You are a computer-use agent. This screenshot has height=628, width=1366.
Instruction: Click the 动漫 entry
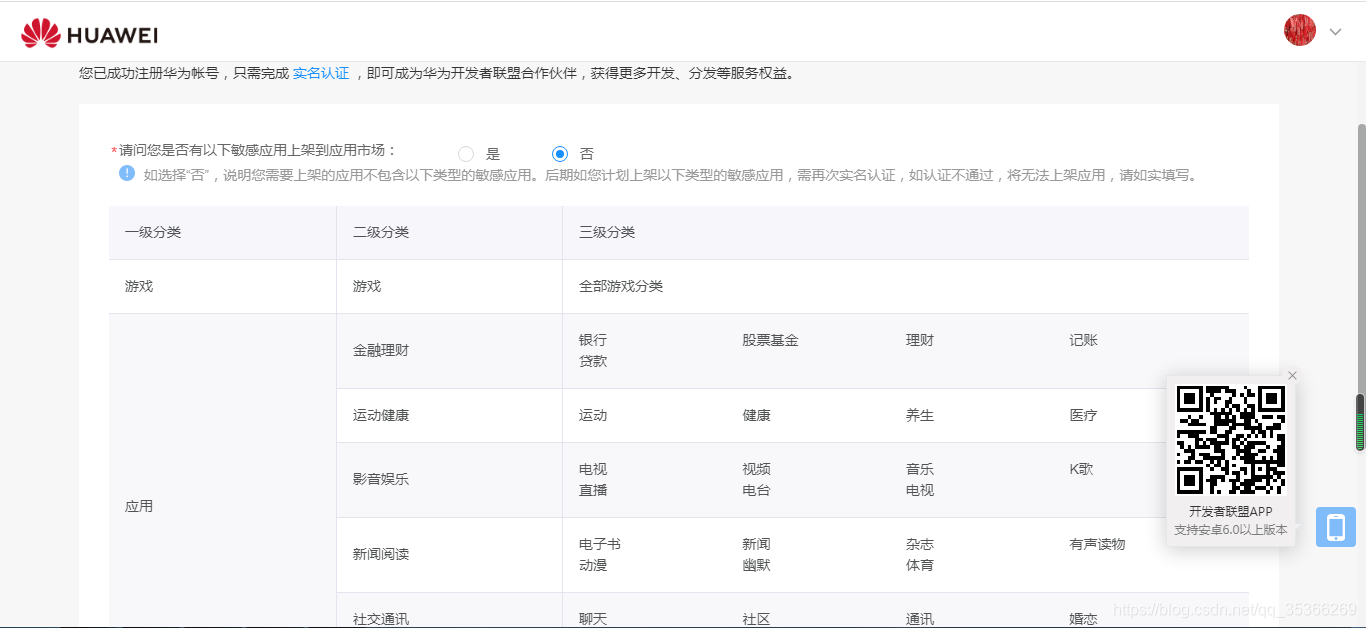593,565
